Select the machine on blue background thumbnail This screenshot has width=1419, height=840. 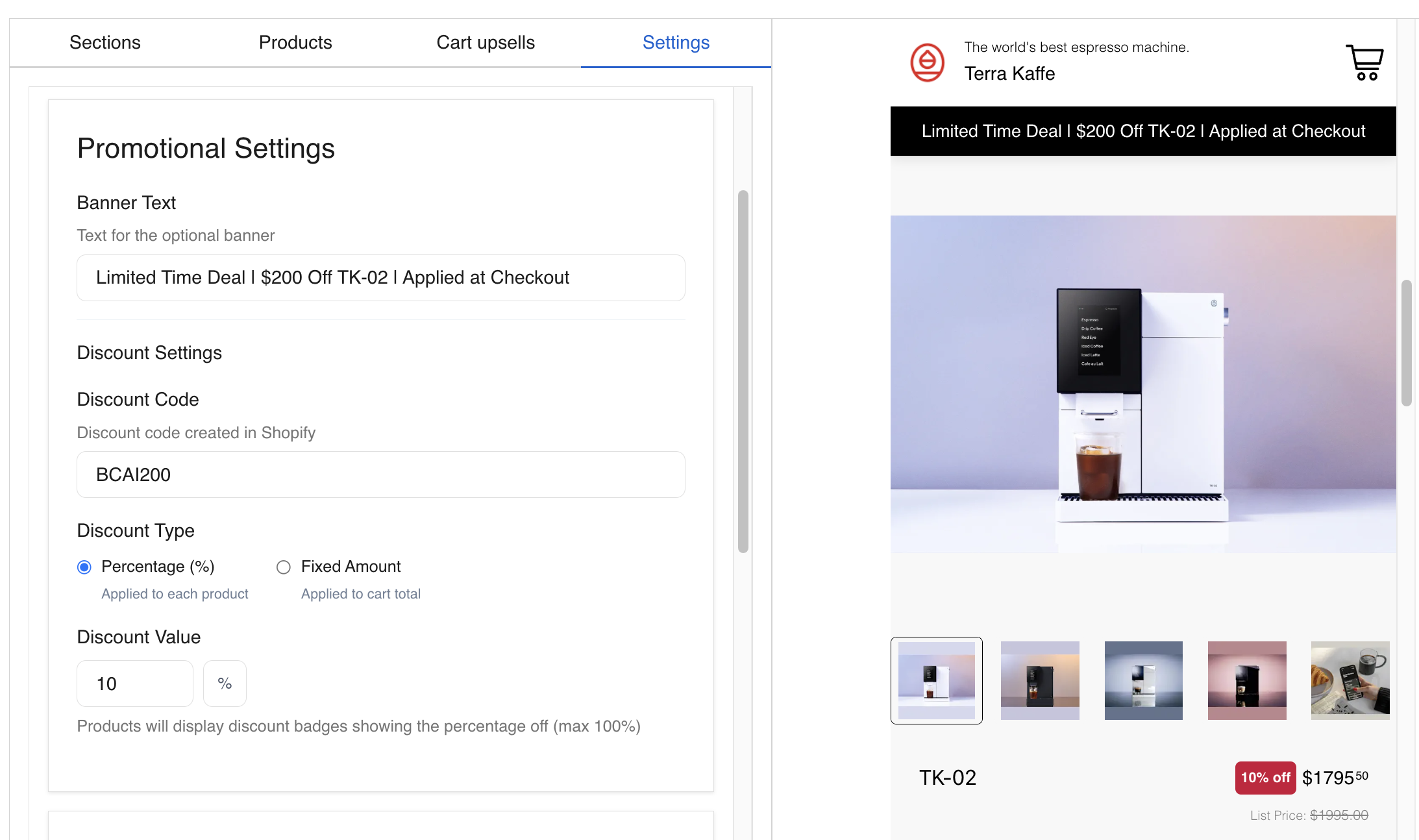point(1144,680)
